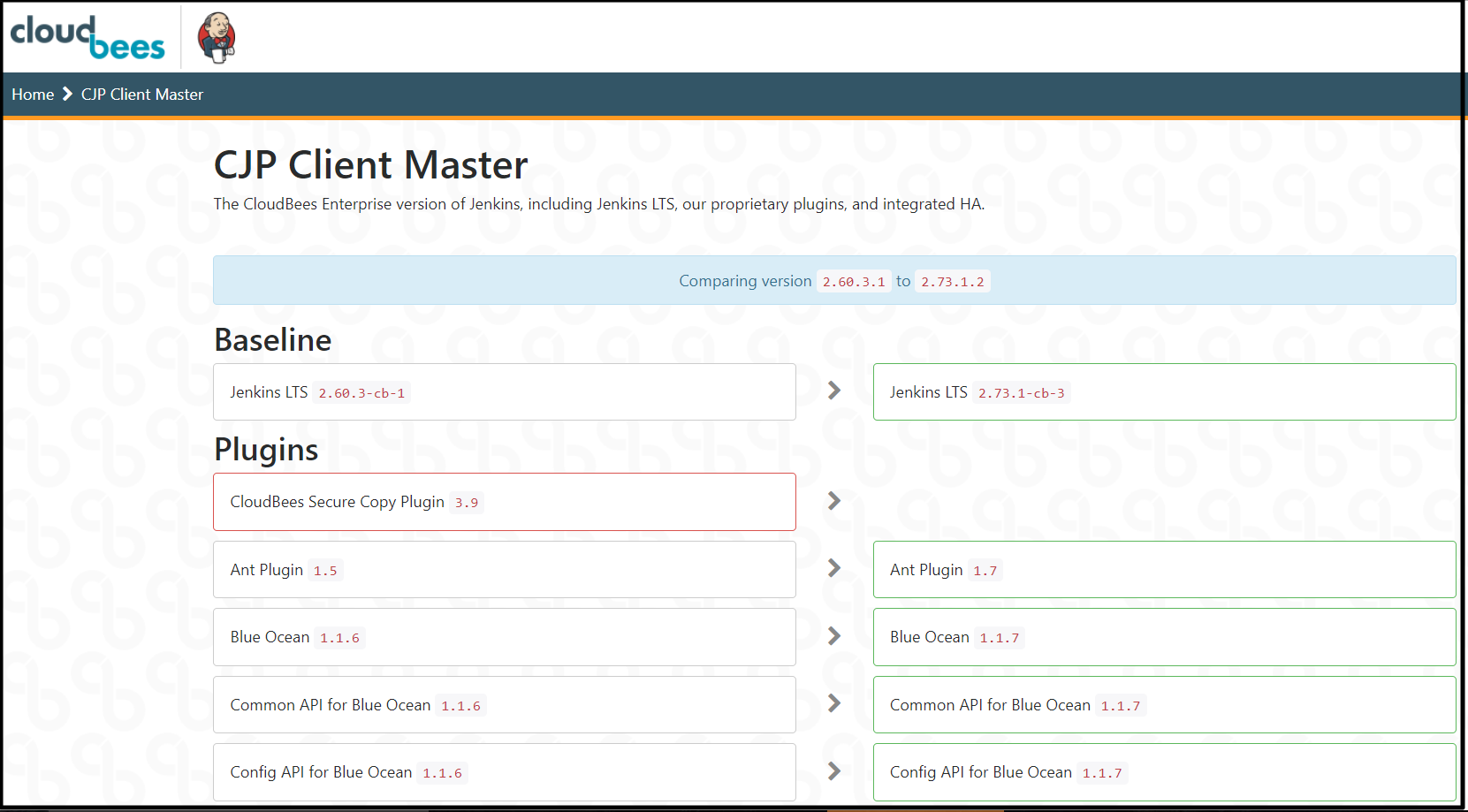Image resolution: width=1468 pixels, height=812 pixels.
Task: Click version 2.73.1.2 in comparison banner
Action: [x=953, y=282]
